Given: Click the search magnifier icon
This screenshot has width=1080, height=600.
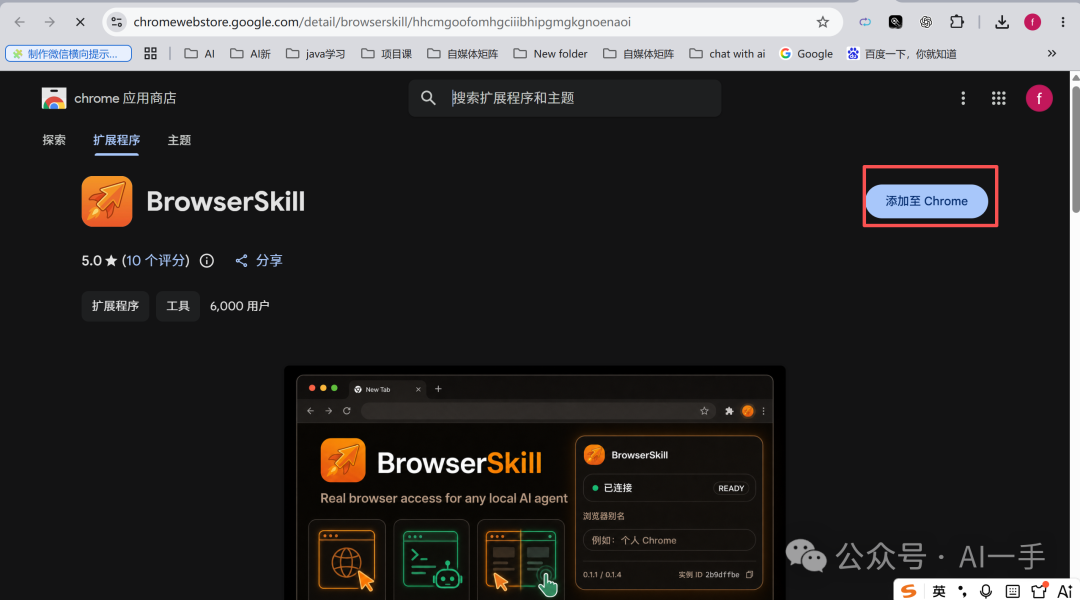Looking at the screenshot, I should [428, 98].
